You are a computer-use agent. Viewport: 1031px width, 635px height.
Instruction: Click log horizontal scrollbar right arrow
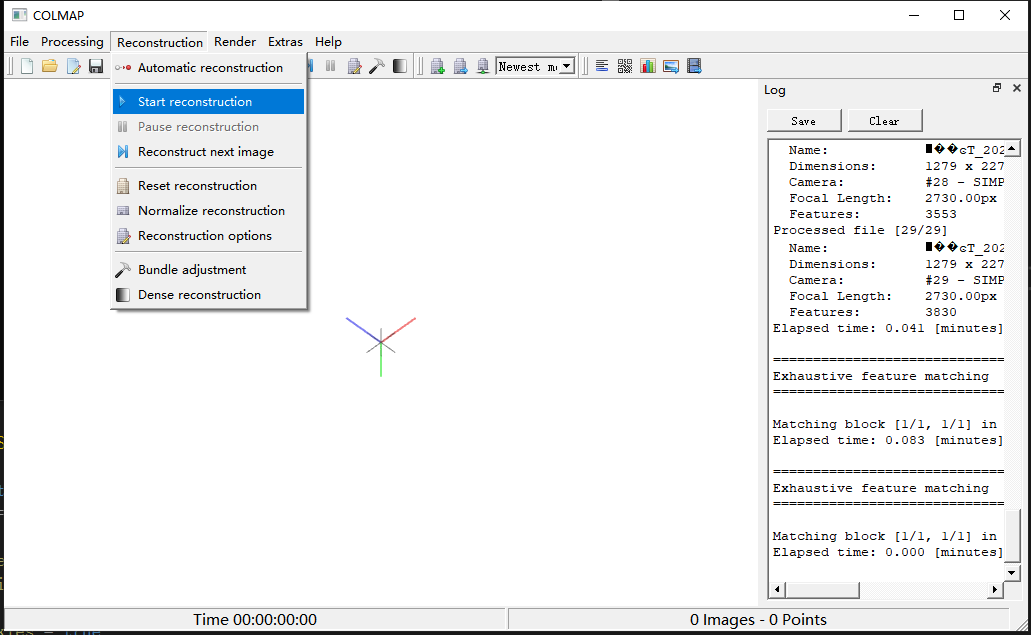[x=995, y=590]
